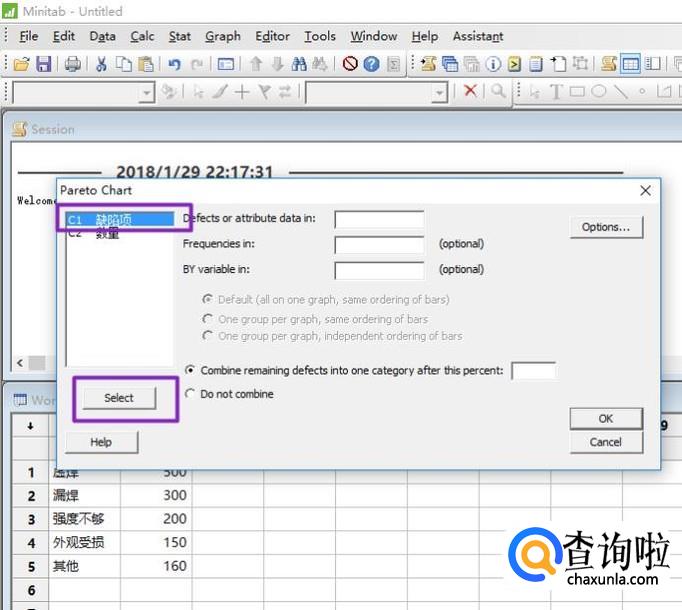Click the Session Window scroll icon
Image resolution: width=682 pixels, height=610 pixels.
(x=609, y=64)
